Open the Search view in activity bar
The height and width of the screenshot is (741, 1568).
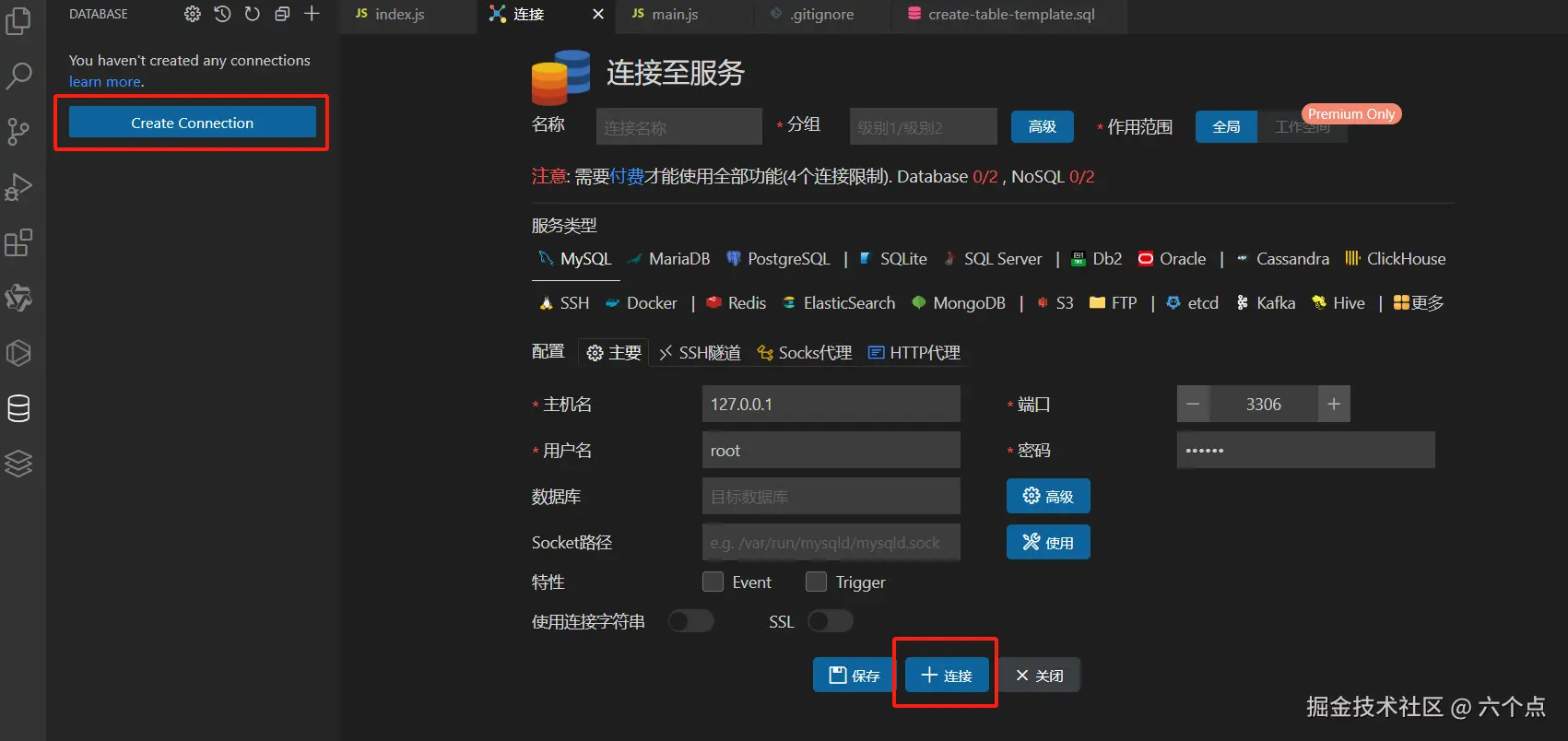tap(18, 76)
